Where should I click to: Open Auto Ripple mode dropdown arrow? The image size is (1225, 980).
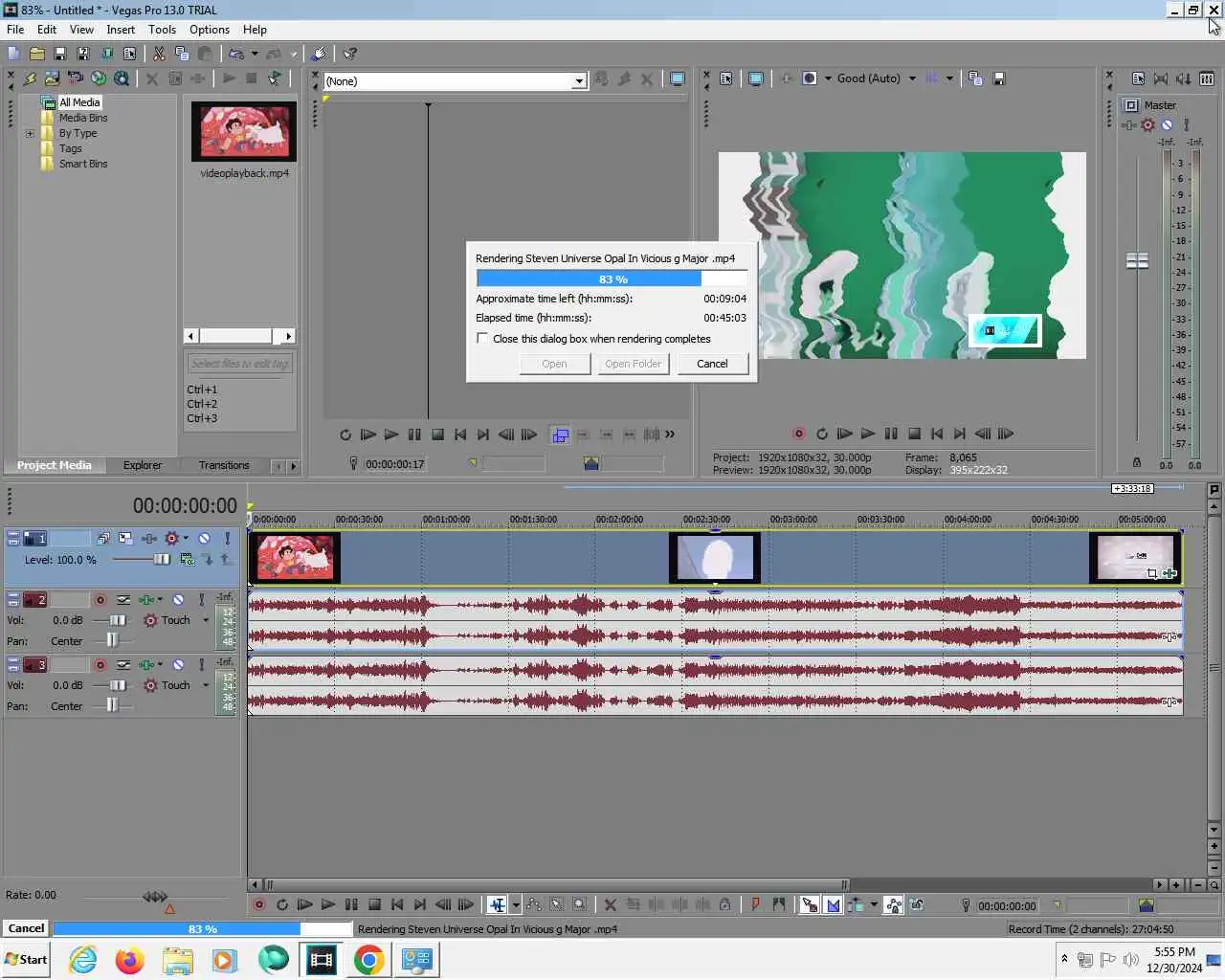point(874,904)
